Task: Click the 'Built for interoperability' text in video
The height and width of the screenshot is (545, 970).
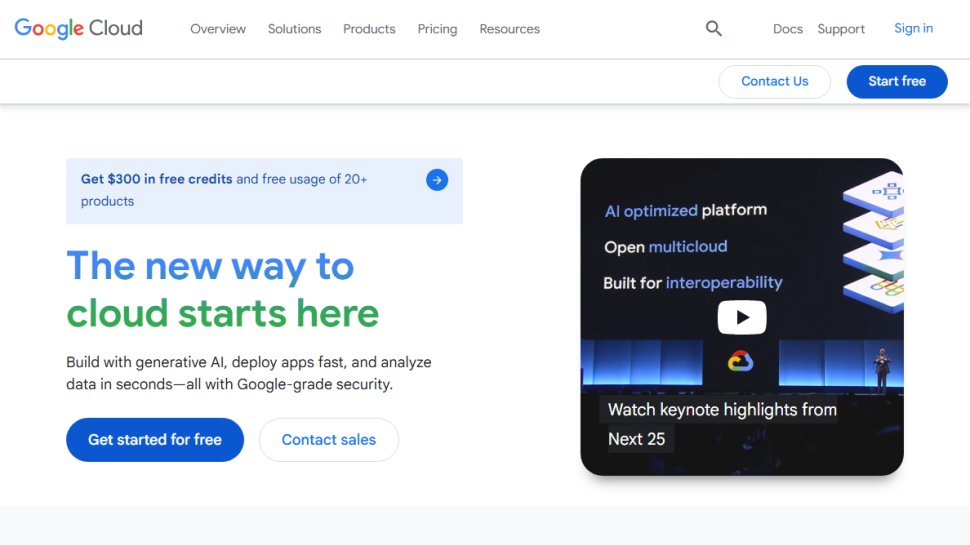Action: (x=693, y=283)
